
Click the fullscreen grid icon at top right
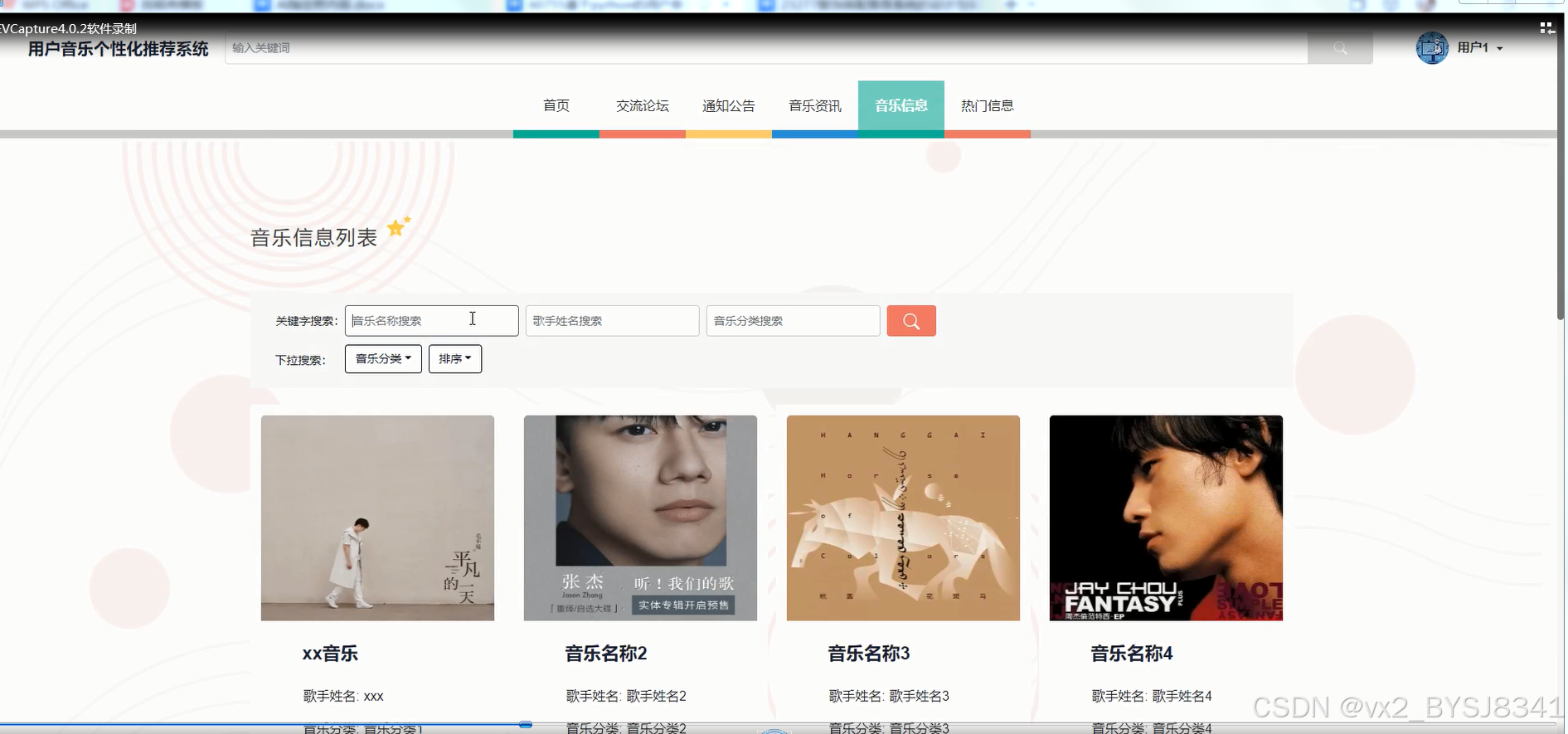coord(1546,28)
